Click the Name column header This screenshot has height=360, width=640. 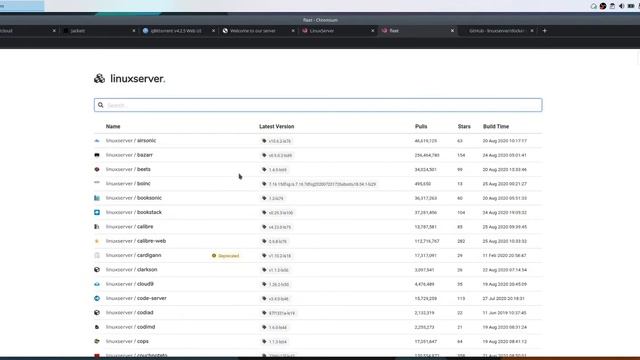coord(113,127)
